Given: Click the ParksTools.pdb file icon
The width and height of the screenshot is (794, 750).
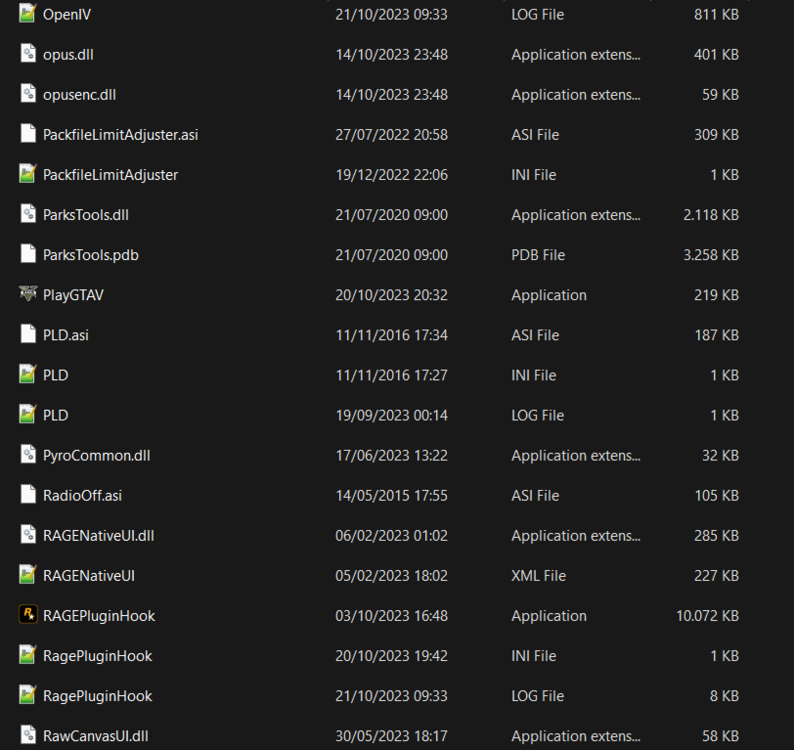Looking at the screenshot, I should 28,253.
